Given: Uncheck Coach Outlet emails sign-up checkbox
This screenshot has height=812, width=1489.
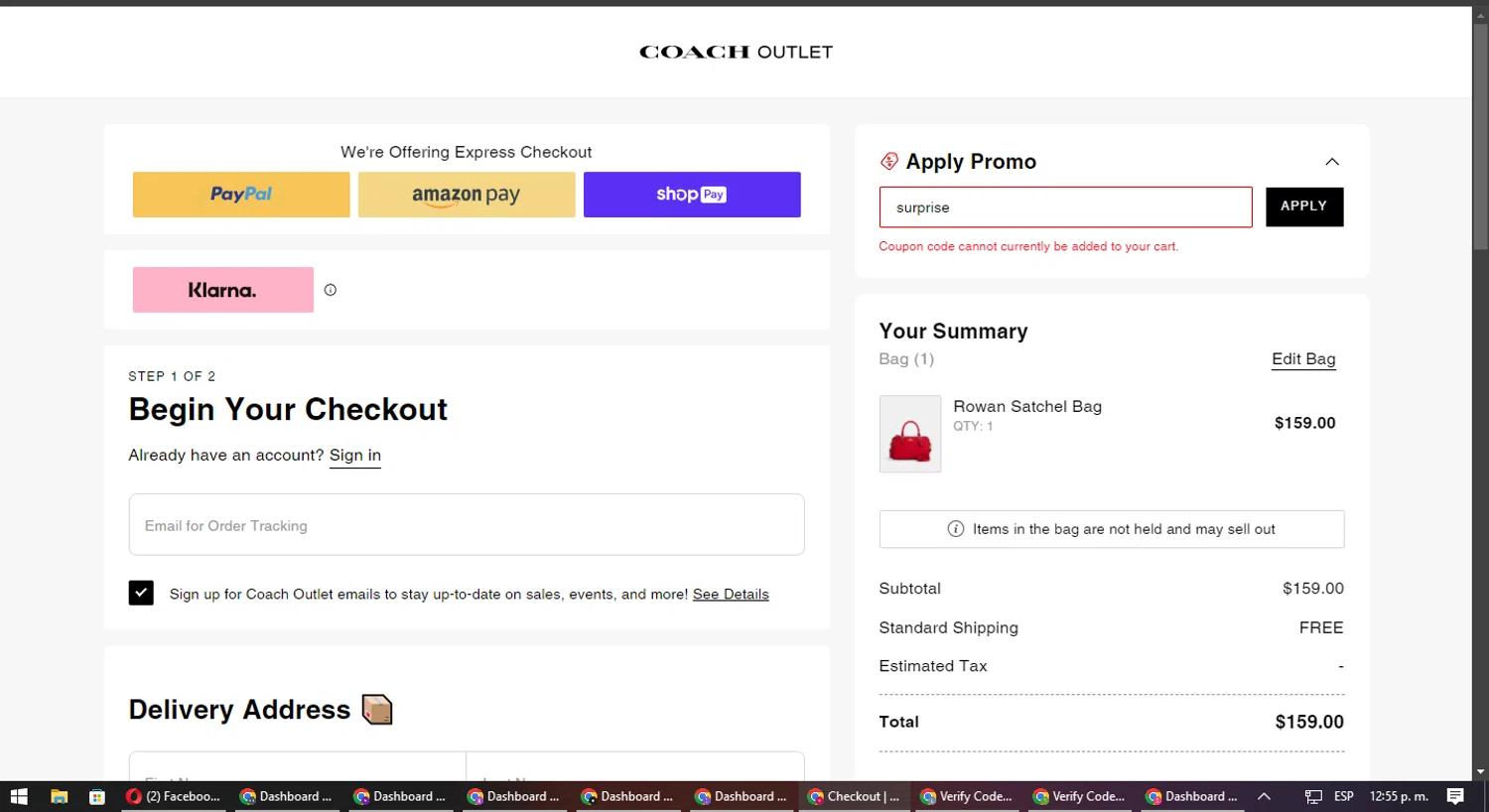Looking at the screenshot, I should (141, 594).
